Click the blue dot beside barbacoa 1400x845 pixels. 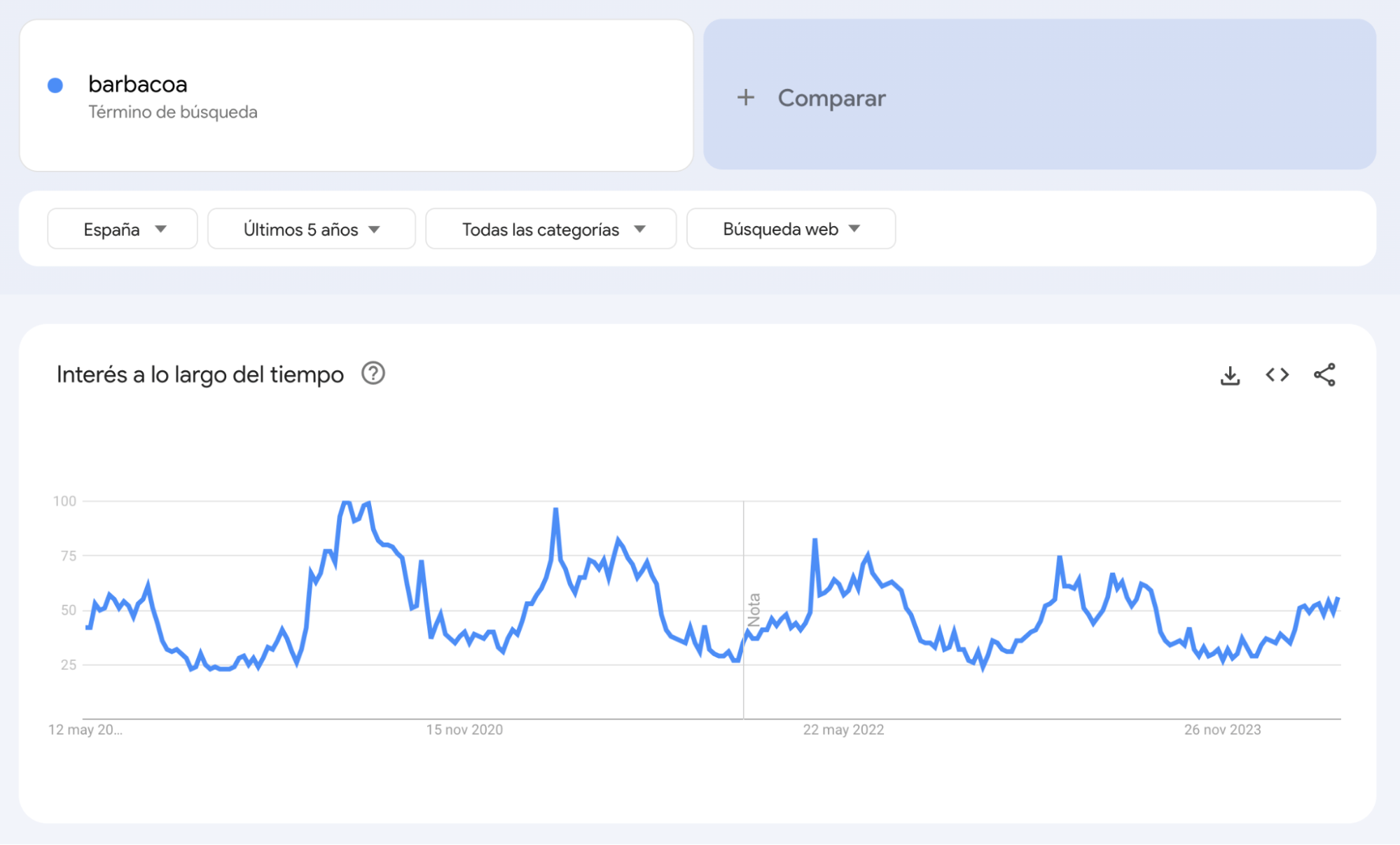coord(55,85)
